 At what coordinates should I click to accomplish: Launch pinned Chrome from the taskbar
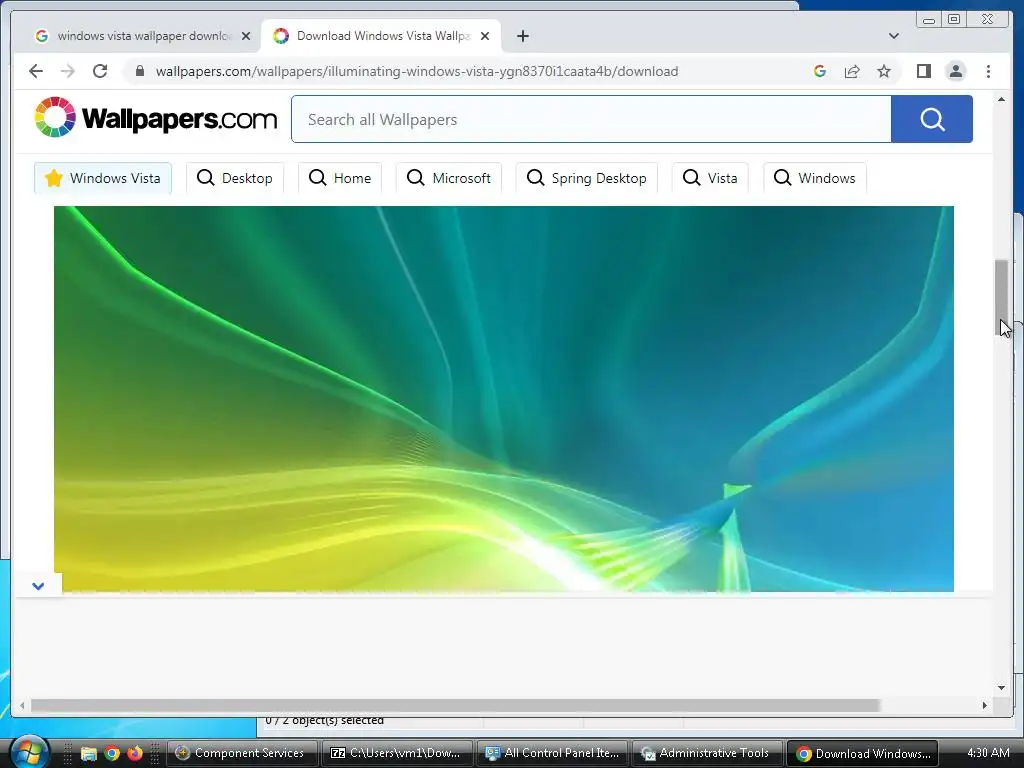click(112, 754)
